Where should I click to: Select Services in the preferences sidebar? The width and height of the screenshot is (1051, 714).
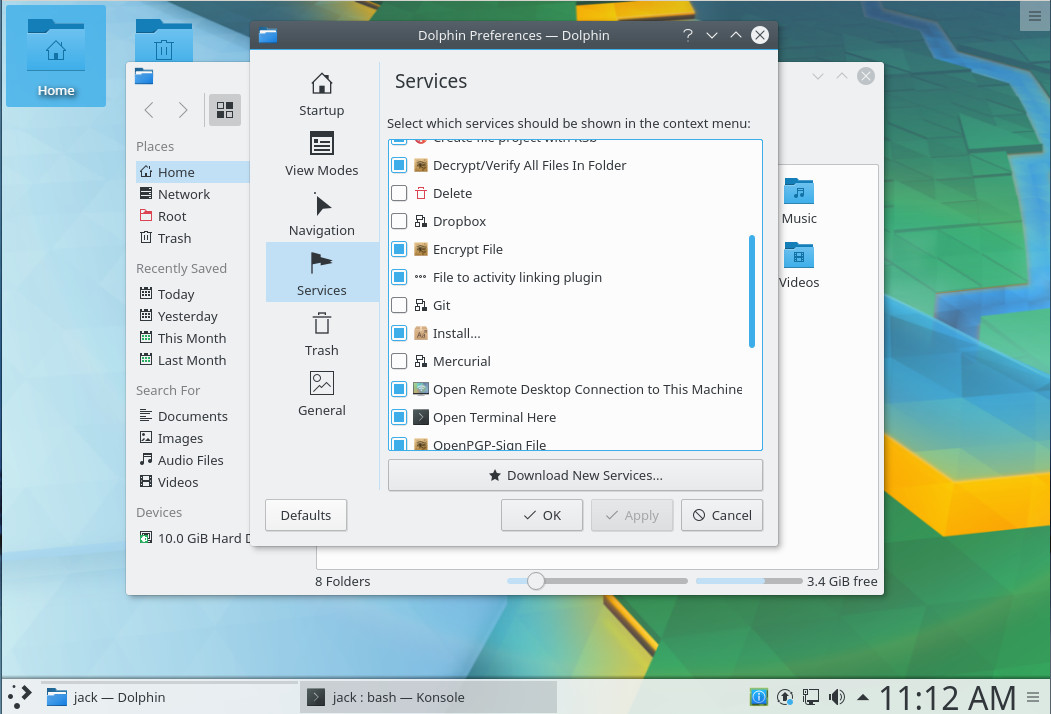pyautogui.click(x=321, y=272)
